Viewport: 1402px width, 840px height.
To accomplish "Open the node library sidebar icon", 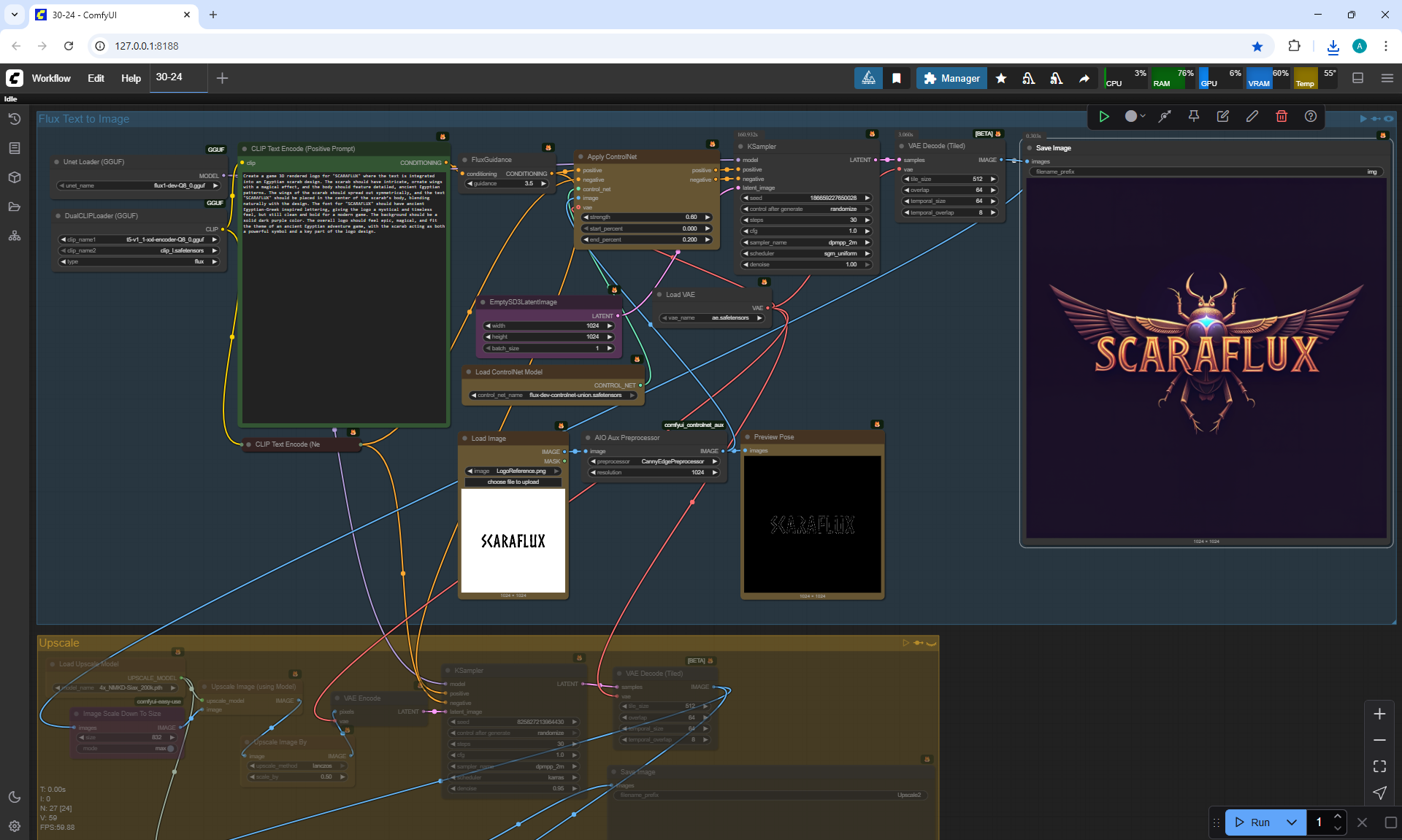I will 14,148.
